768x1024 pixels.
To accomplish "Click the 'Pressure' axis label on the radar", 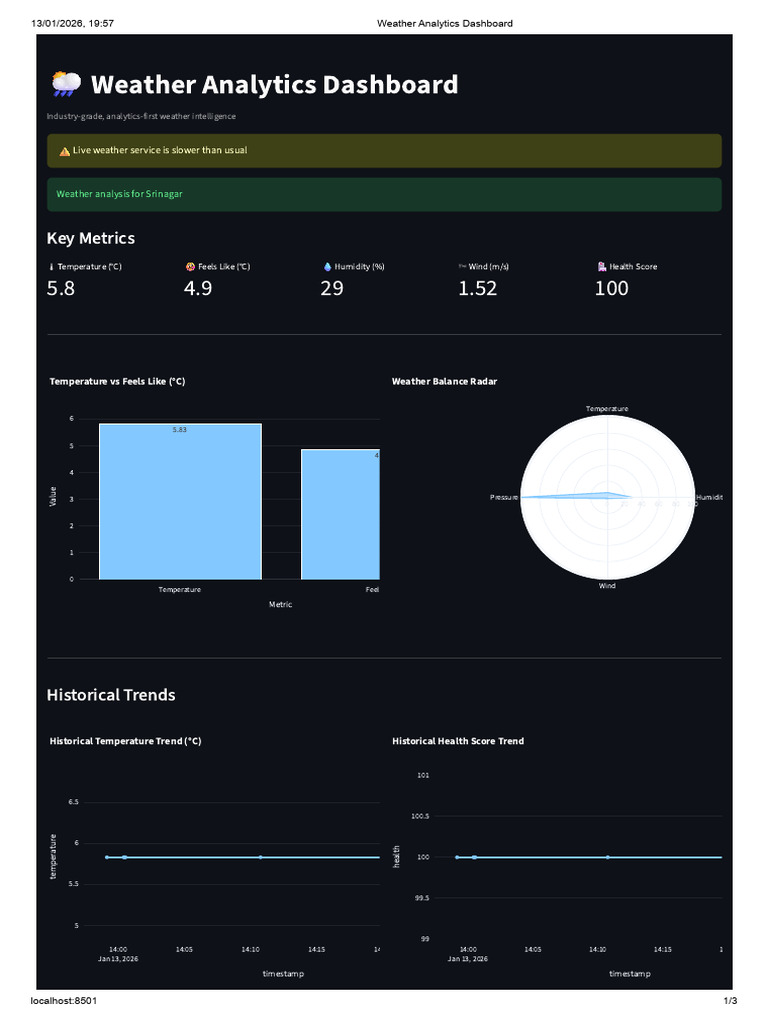I will [x=504, y=498].
